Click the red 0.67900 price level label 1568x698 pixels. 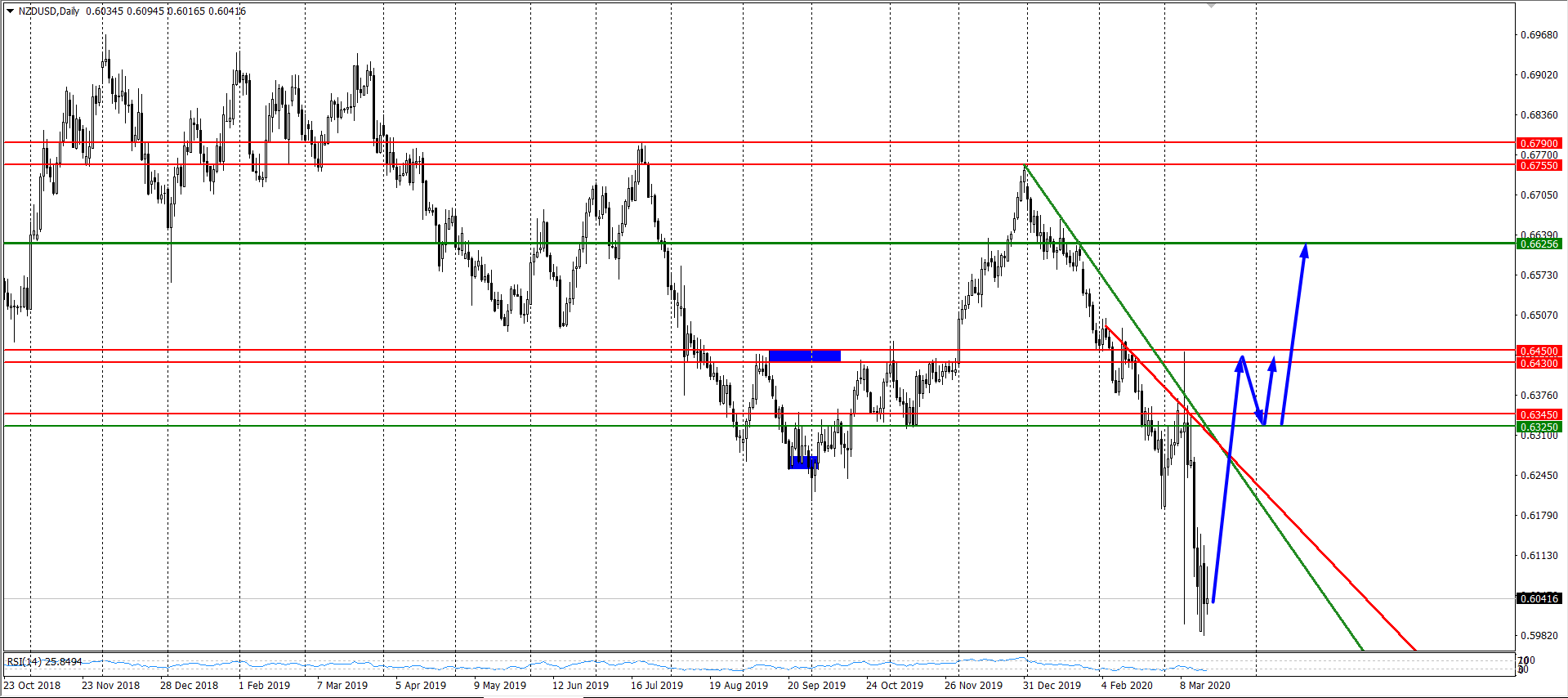tap(1539, 144)
